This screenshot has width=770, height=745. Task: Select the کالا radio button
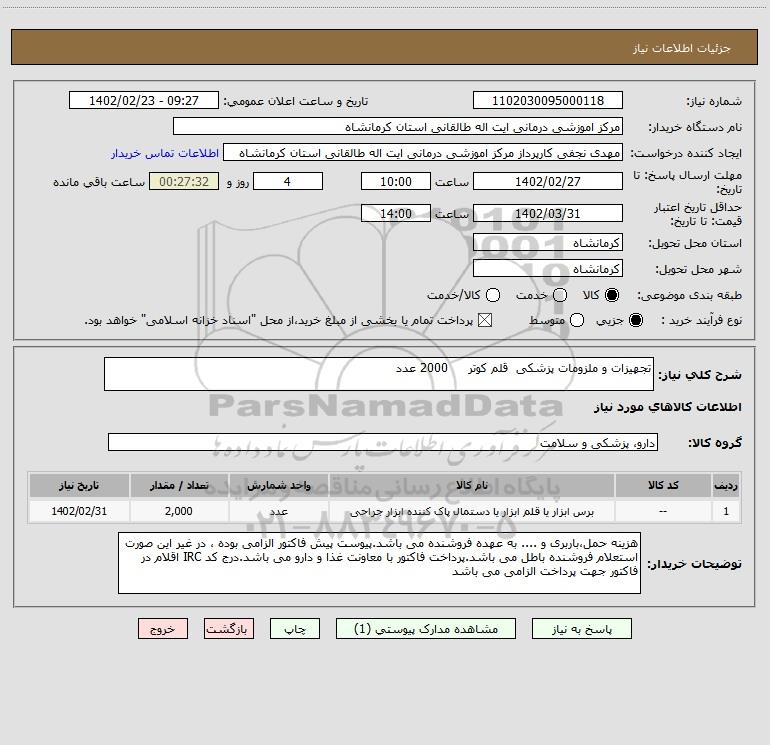click(x=612, y=295)
